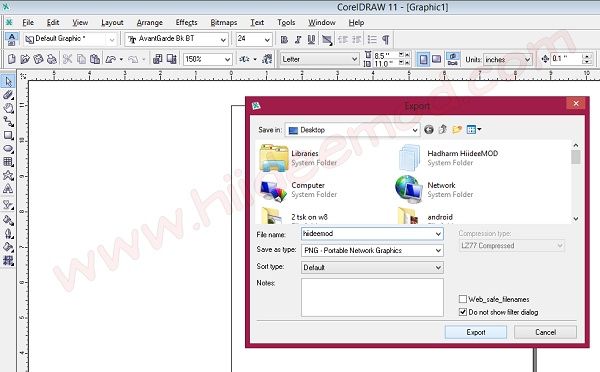Open the Layout menu
Viewport: 600px width, 372px height.
pos(112,23)
